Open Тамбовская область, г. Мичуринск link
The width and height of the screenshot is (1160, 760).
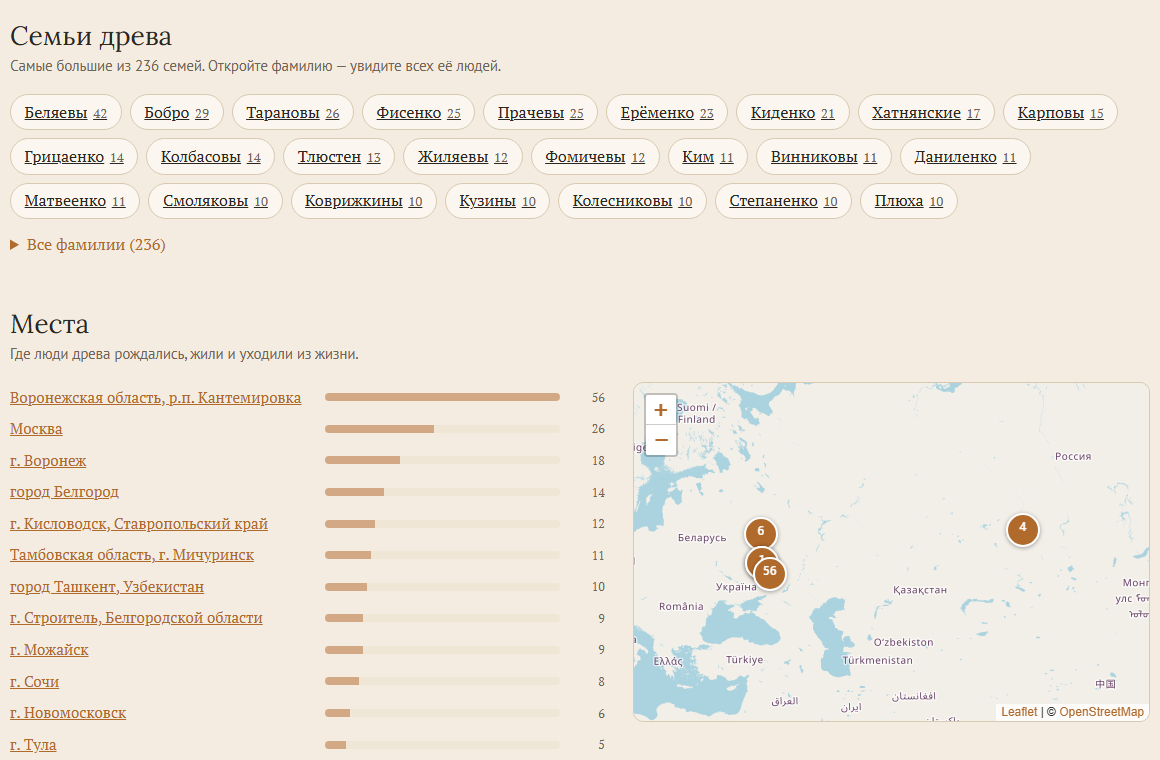point(132,555)
